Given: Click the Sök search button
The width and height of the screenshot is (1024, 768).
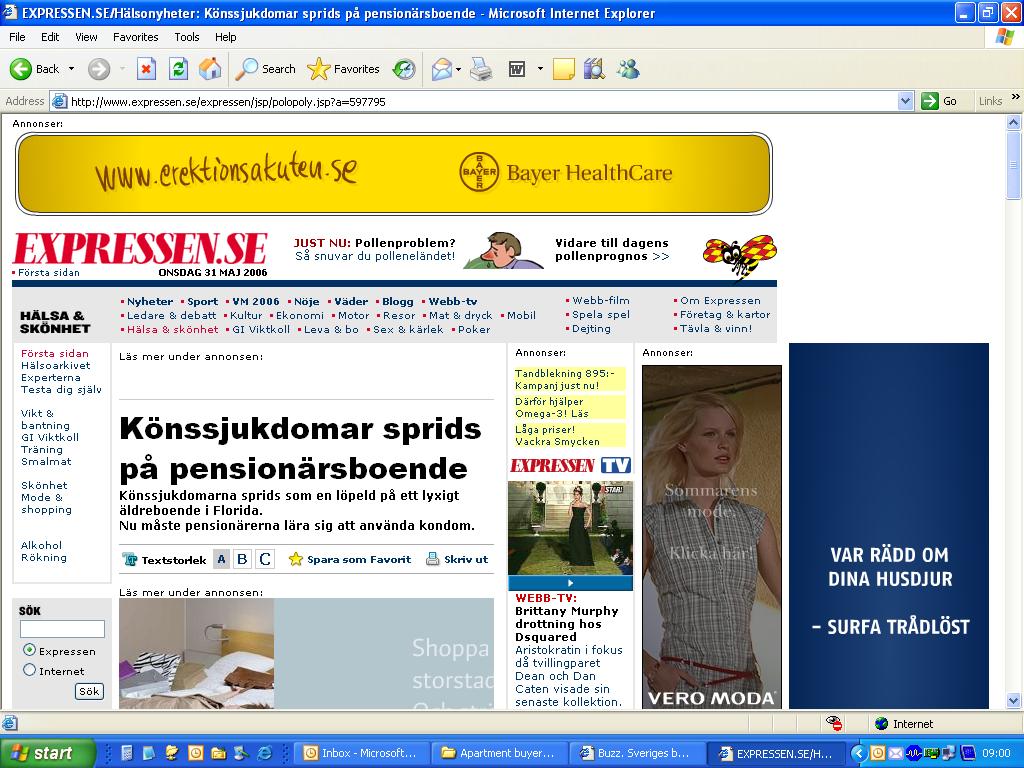Looking at the screenshot, I should point(89,692).
